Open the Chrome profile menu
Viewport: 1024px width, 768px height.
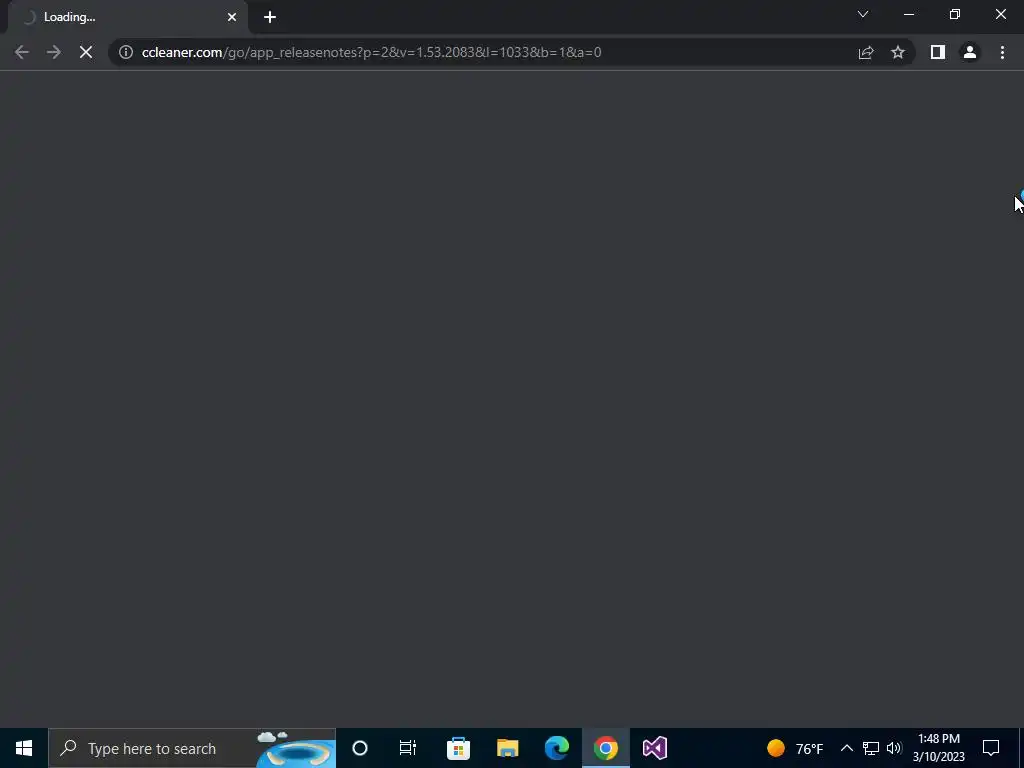click(970, 52)
